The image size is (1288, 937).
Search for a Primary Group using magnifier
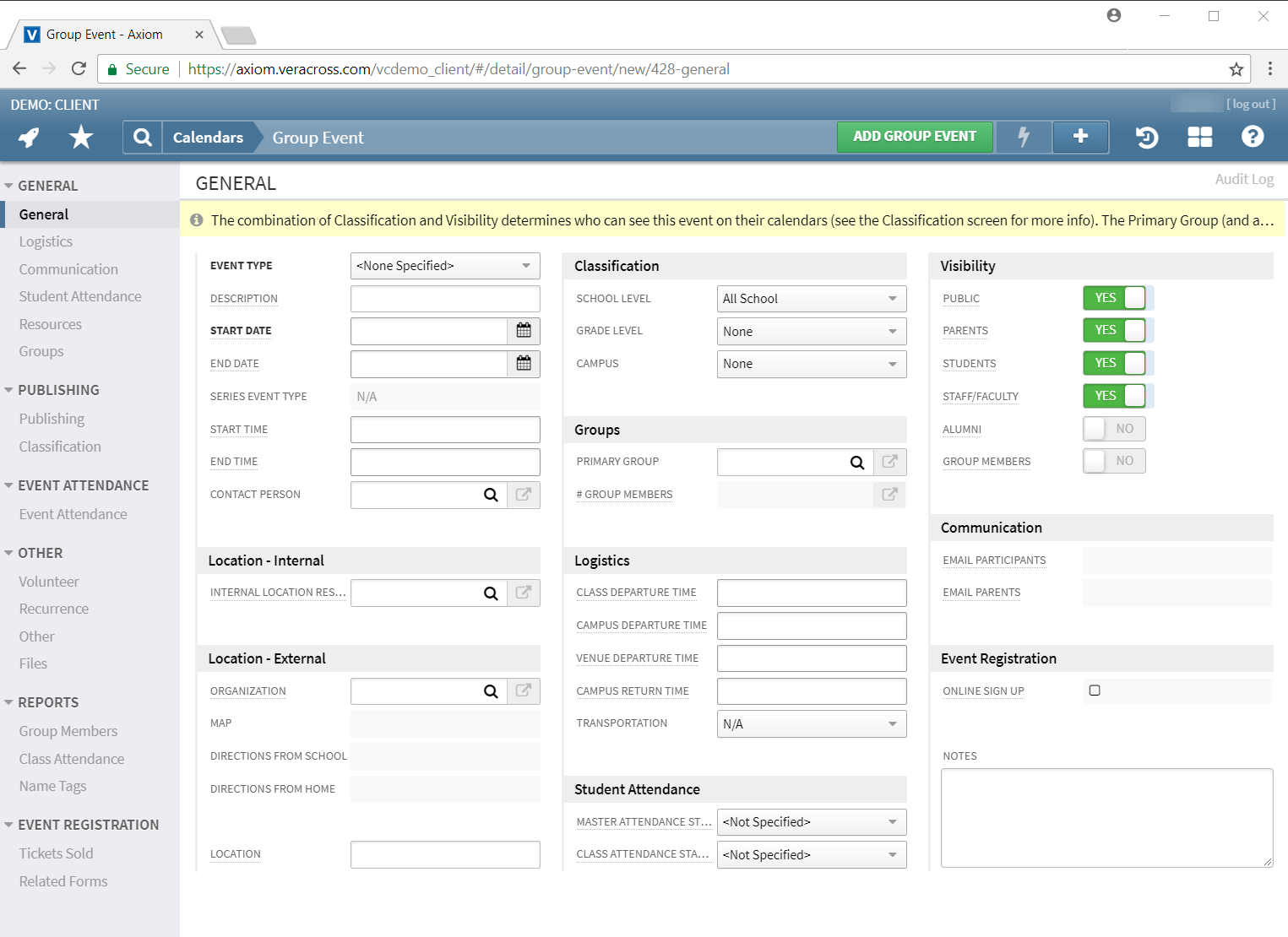click(x=856, y=463)
